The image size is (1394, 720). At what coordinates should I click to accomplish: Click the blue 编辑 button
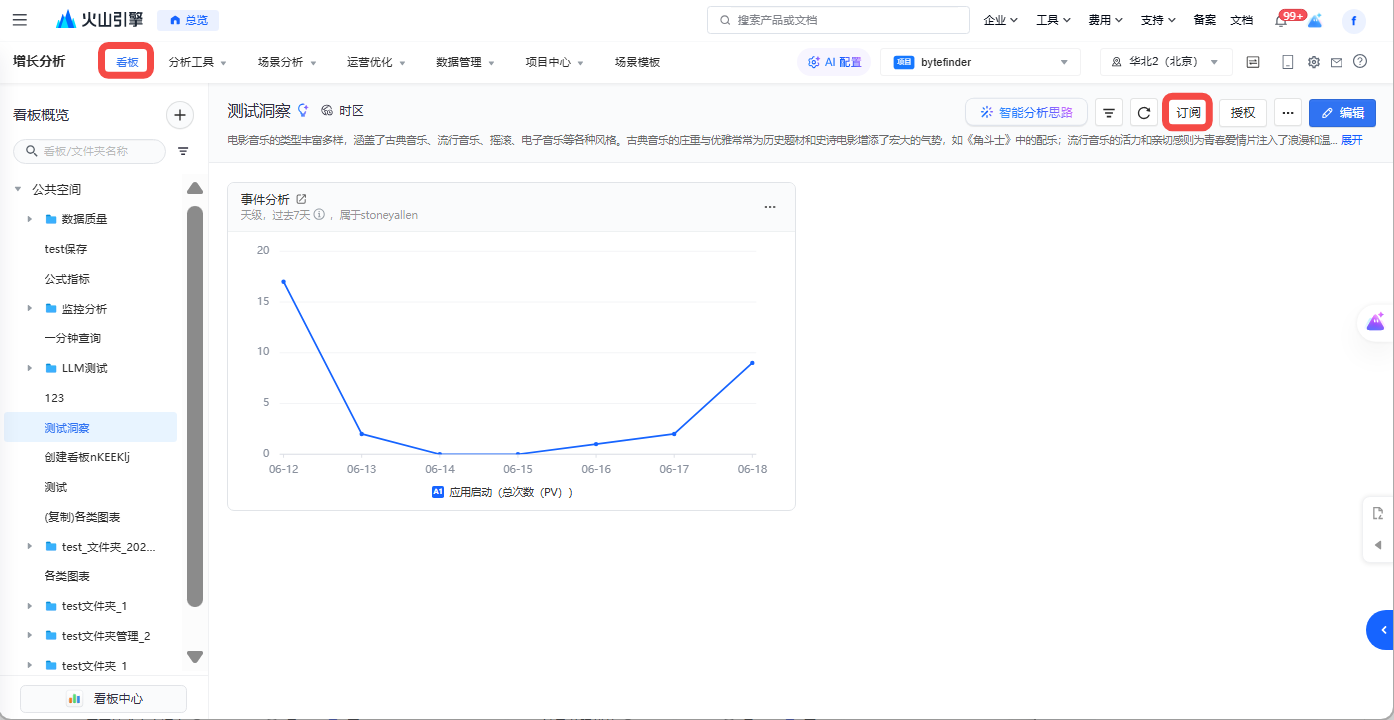(x=1342, y=113)
